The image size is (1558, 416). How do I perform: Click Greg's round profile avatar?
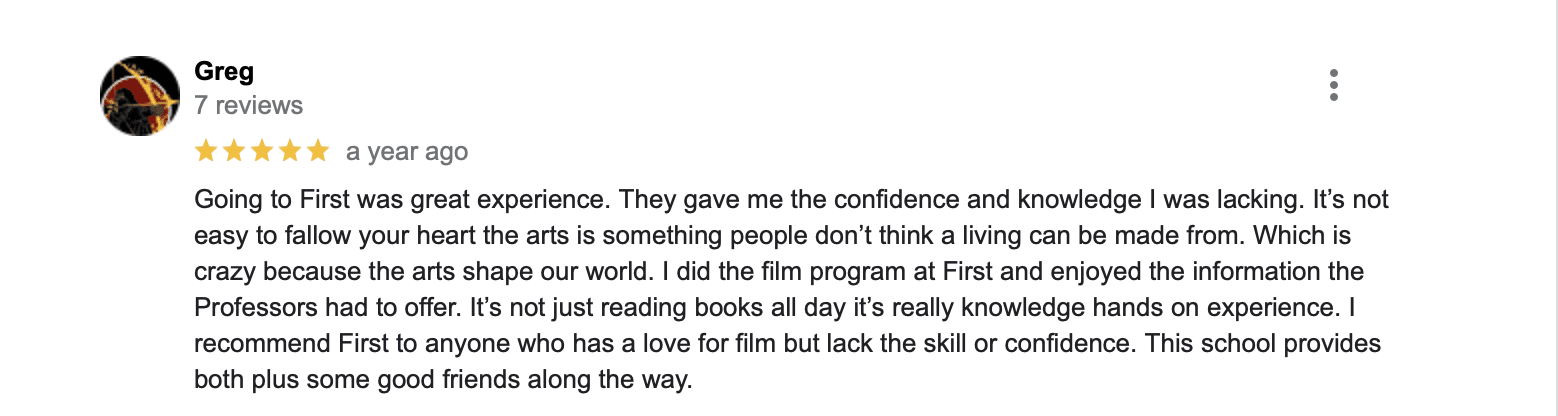tap(140, 96)
